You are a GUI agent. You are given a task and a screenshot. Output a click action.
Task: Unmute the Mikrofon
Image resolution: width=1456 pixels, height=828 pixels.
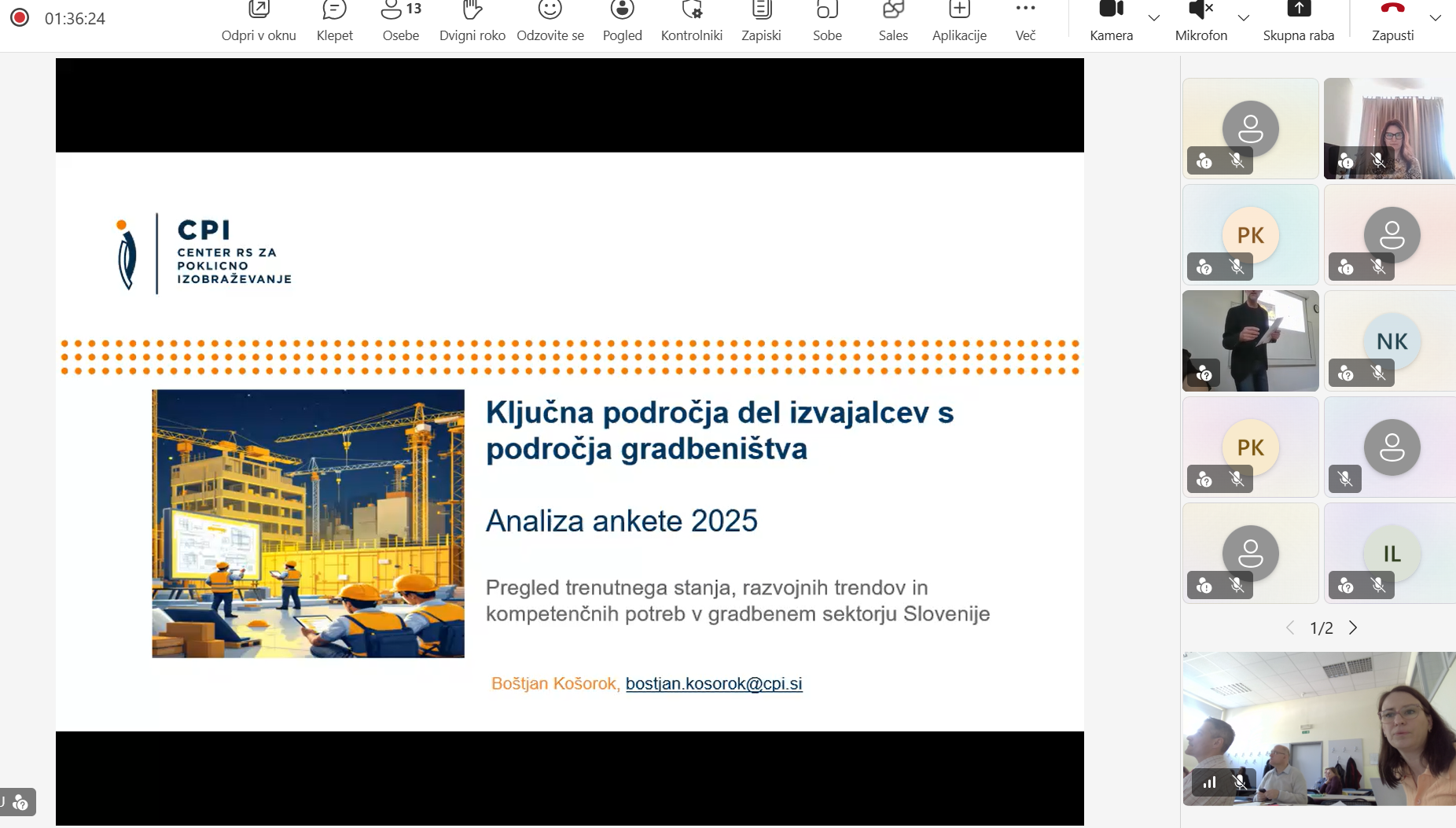pos(1200,20)
